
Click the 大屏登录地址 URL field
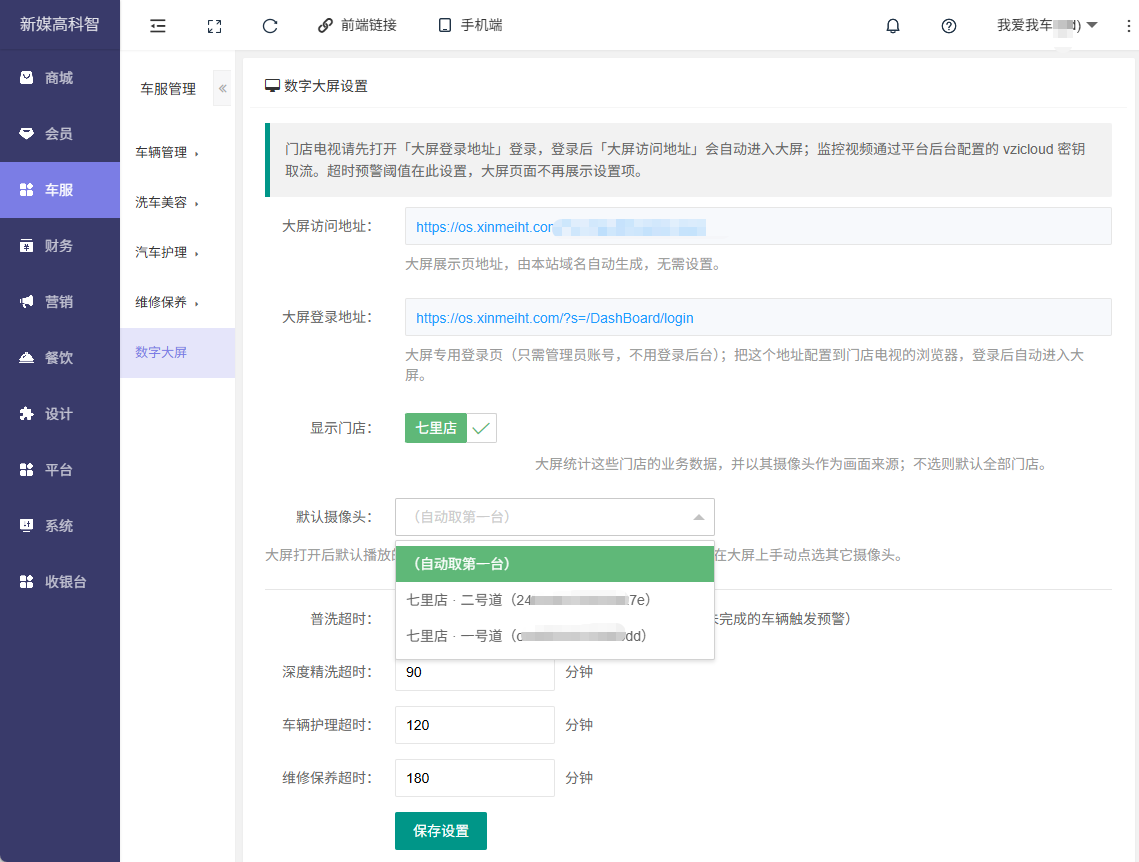758,317
